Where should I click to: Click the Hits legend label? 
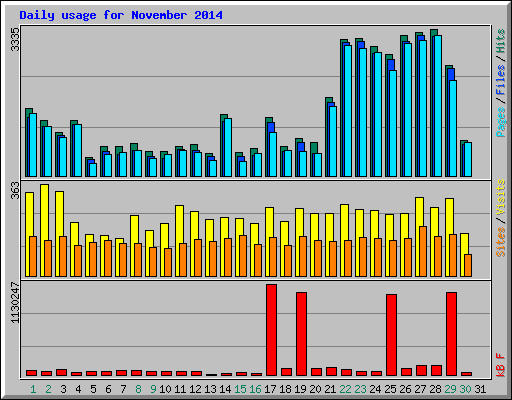pyautogui.click(x=501, y=41)
